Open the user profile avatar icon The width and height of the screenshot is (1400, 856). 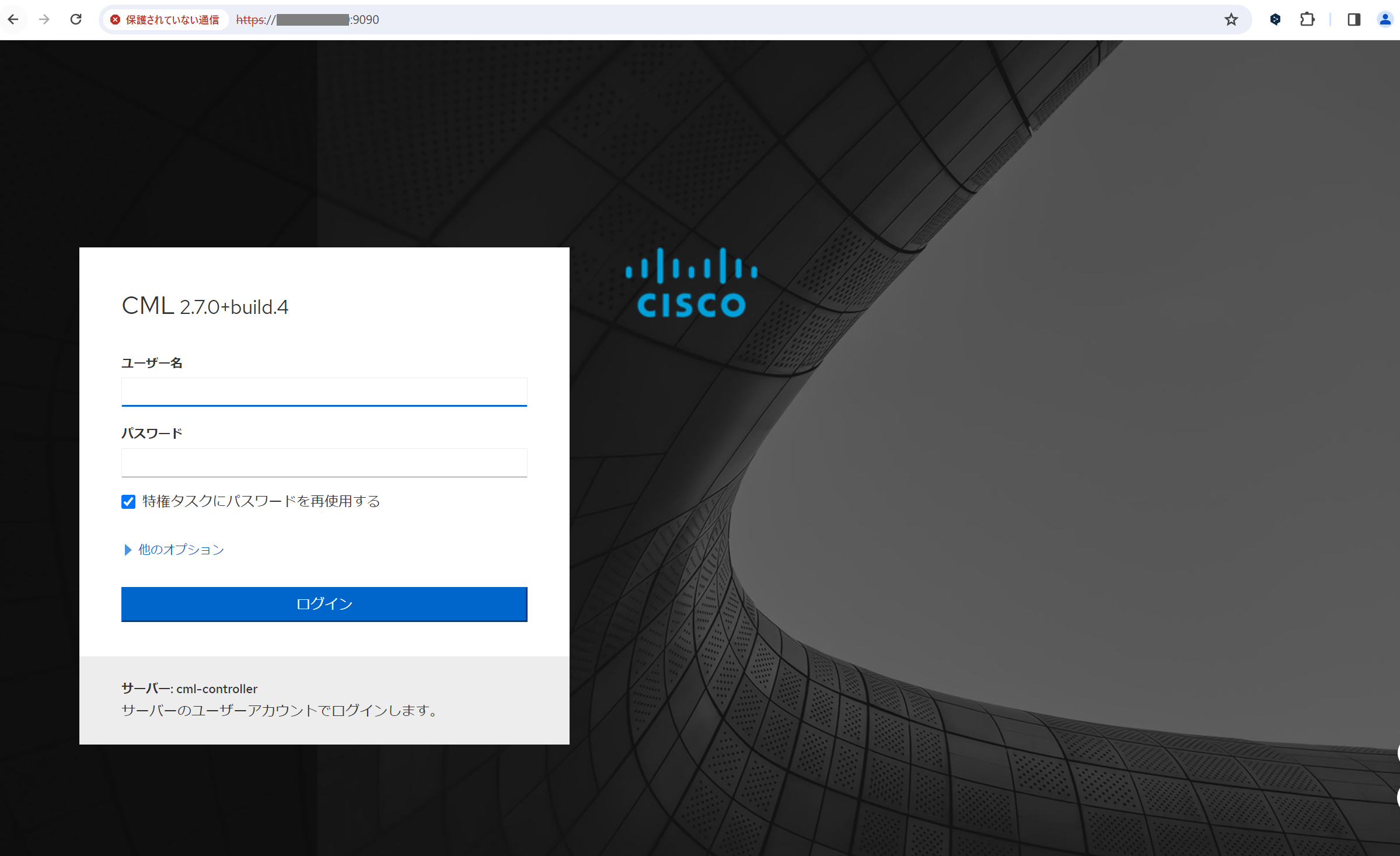(1385, 19)
